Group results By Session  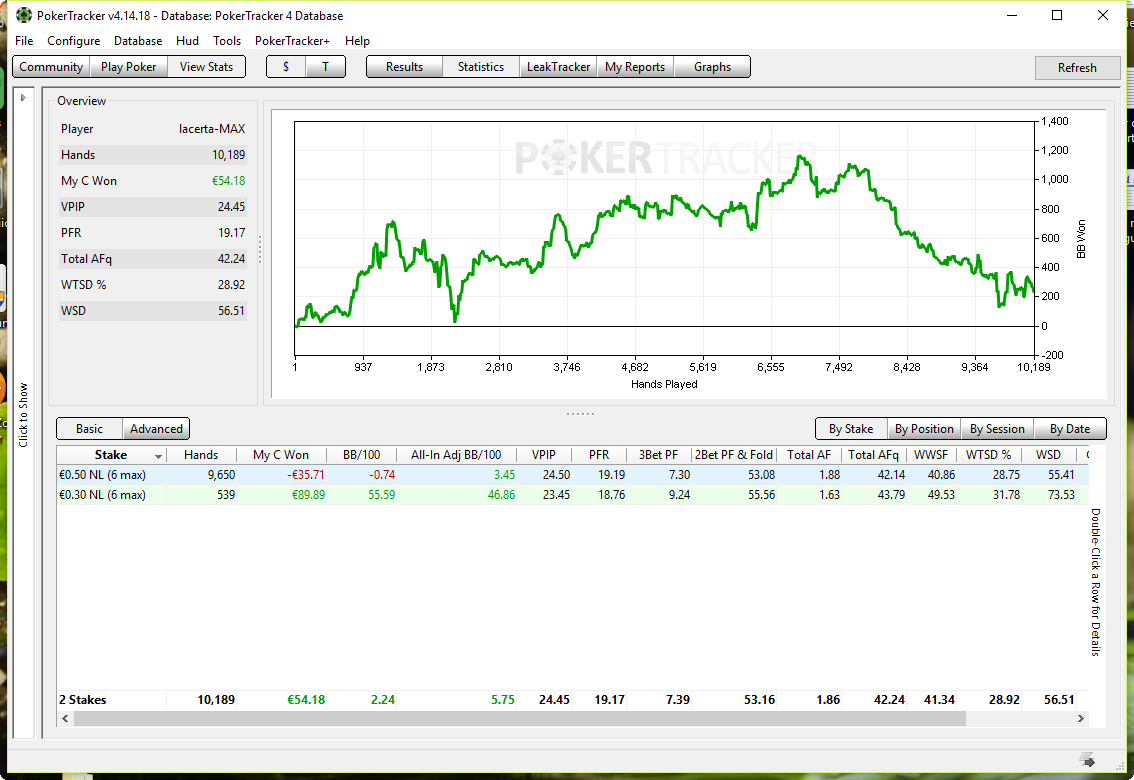[997, 429]
